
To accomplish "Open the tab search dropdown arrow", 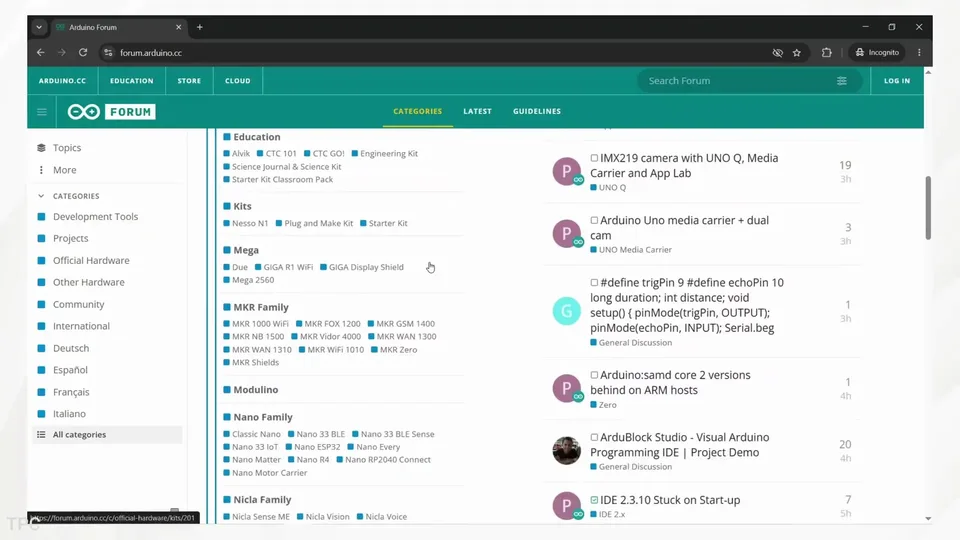I will (x=39, y=27).
